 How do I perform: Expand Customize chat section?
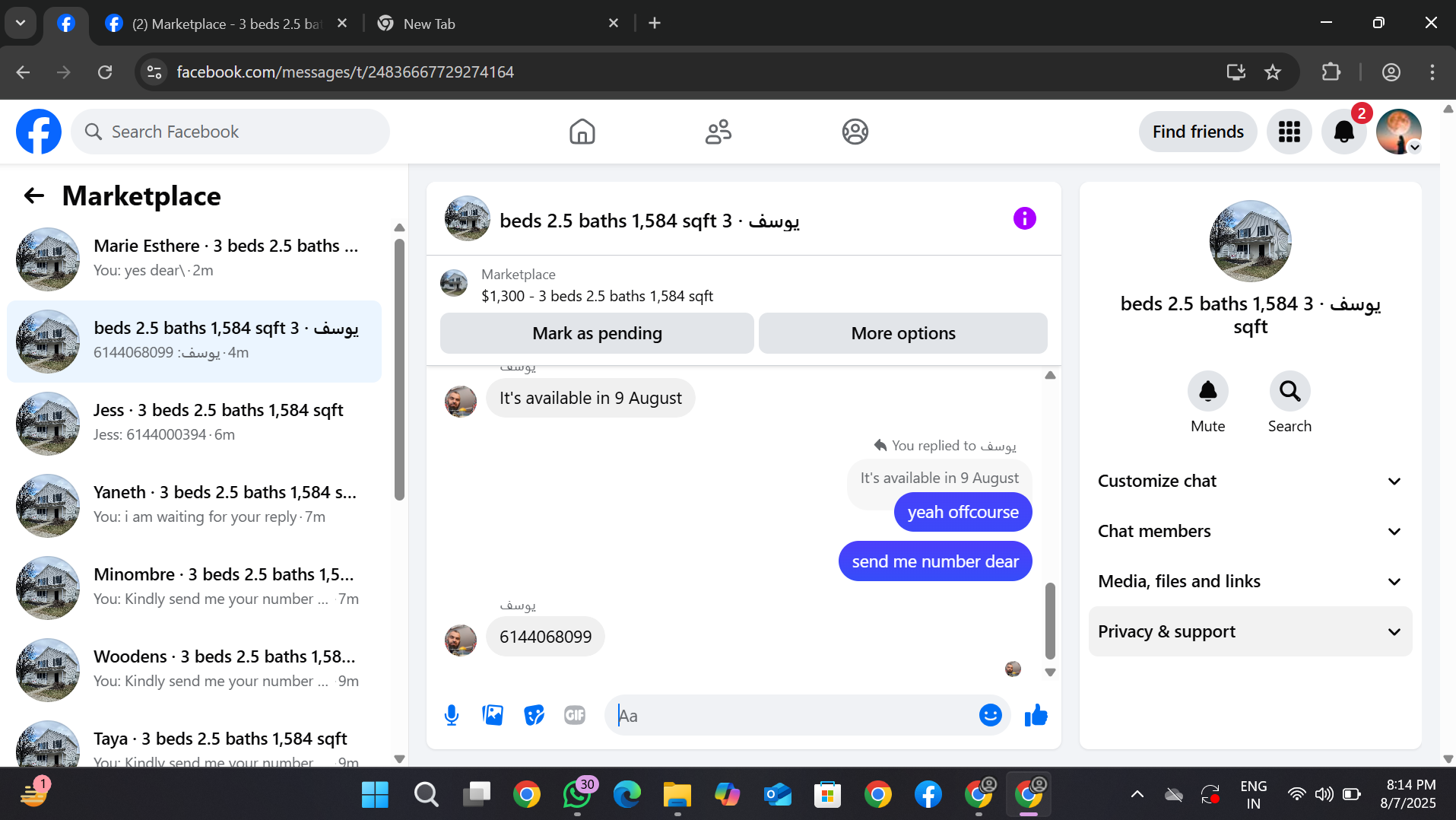[x=1250, y=481]
